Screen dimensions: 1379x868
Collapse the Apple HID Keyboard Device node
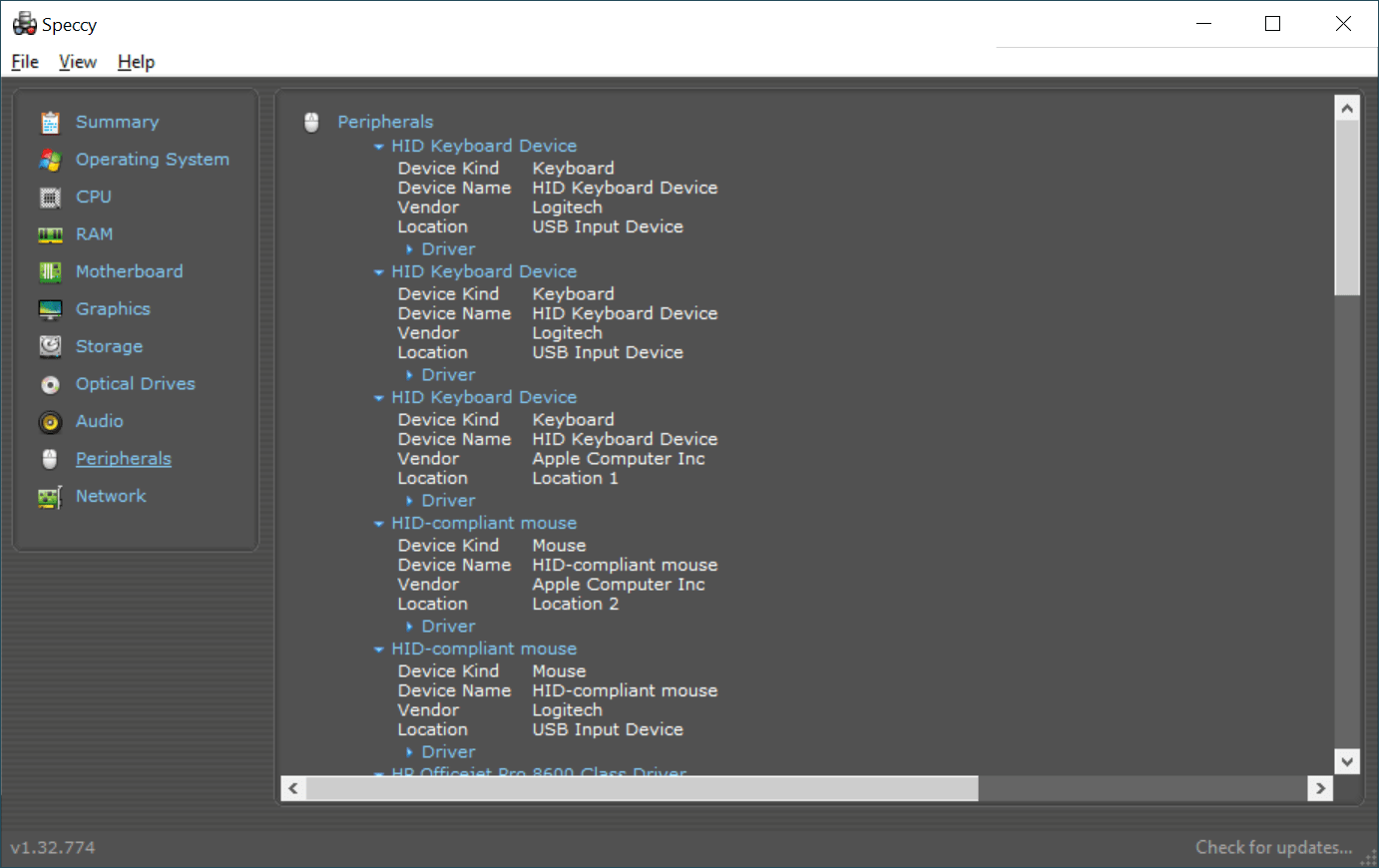[x=378, y=398]
